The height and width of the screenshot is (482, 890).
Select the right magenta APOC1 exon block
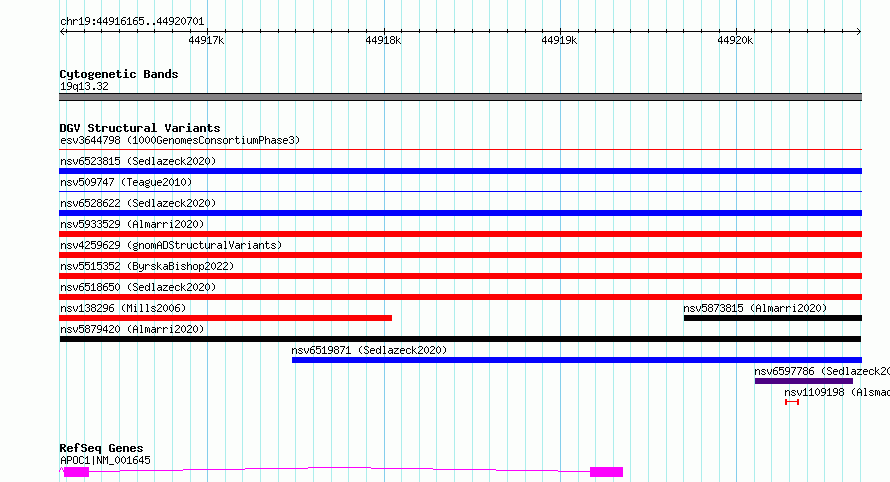coord(606,472)
